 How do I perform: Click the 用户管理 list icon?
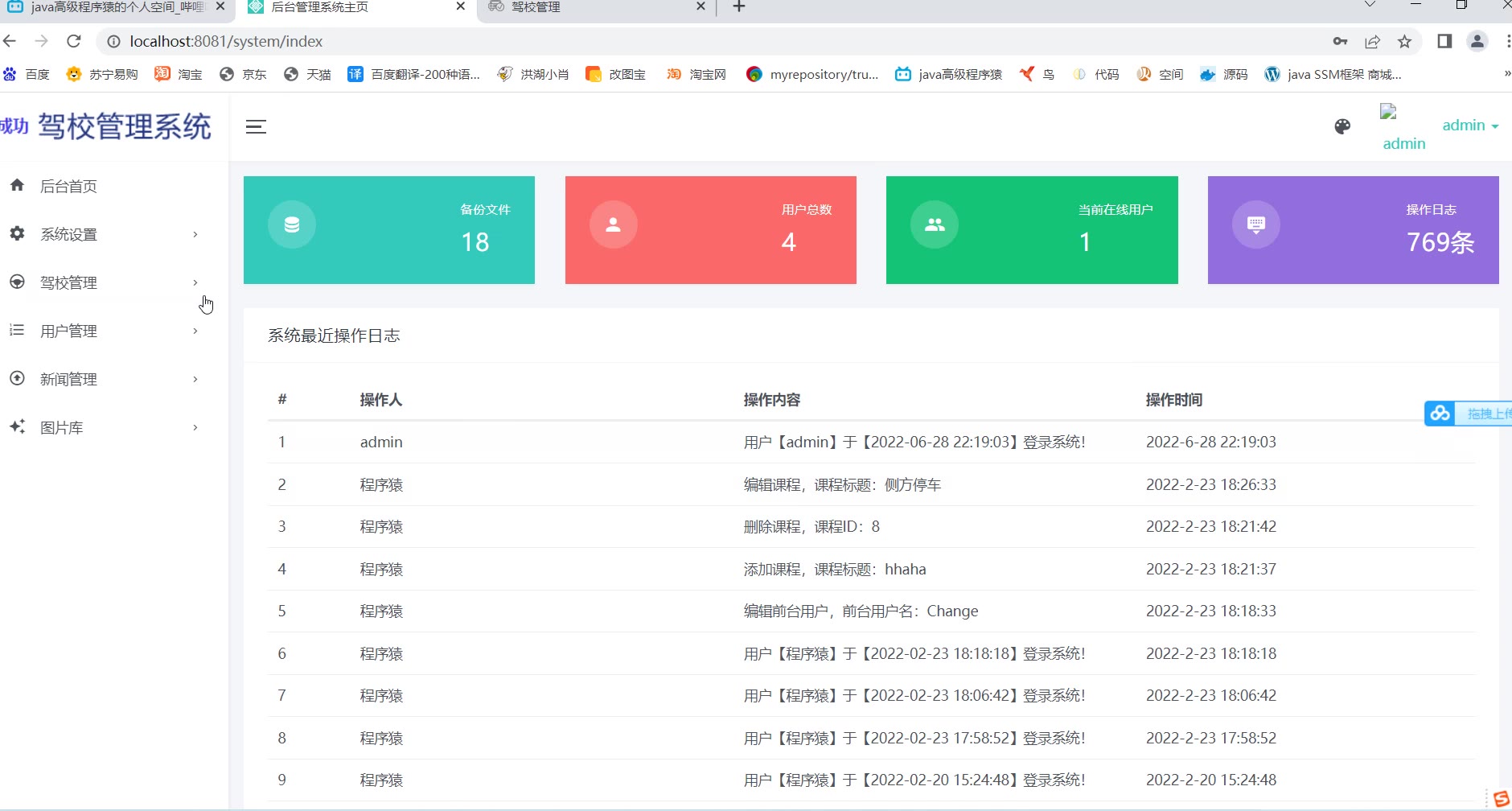tap(17, 330)
